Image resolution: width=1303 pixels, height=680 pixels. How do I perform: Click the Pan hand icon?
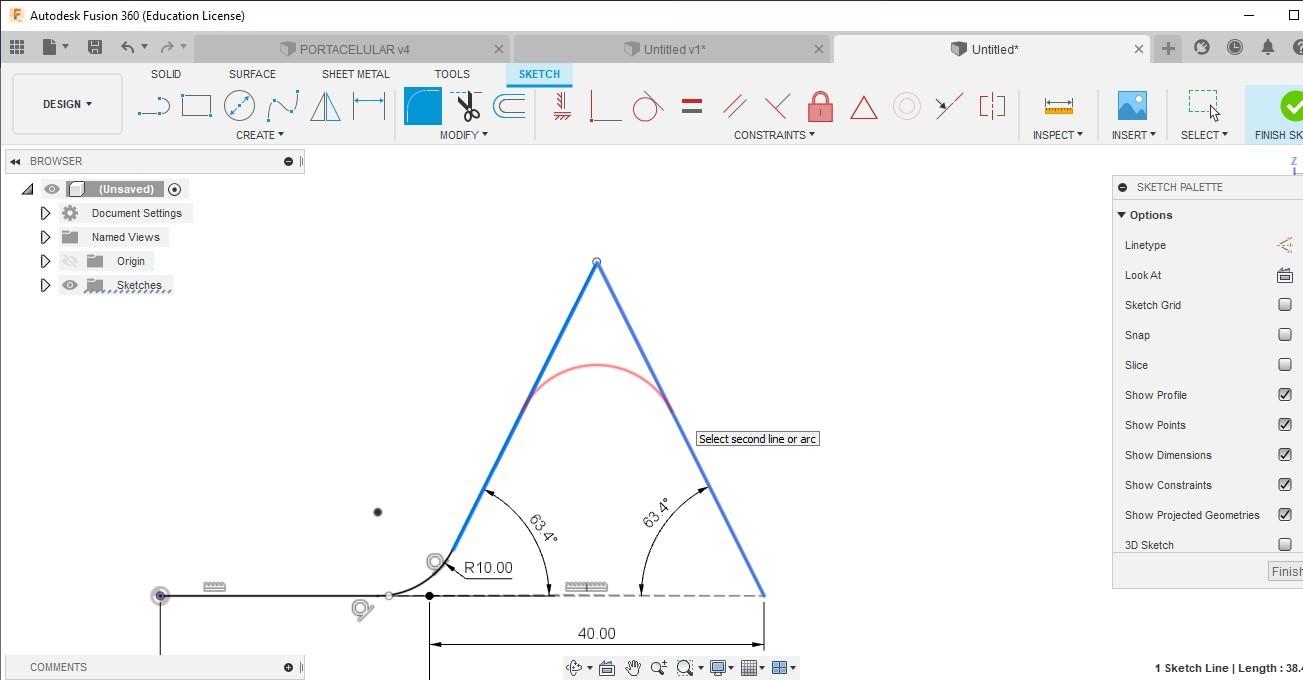tap(633, 668)
